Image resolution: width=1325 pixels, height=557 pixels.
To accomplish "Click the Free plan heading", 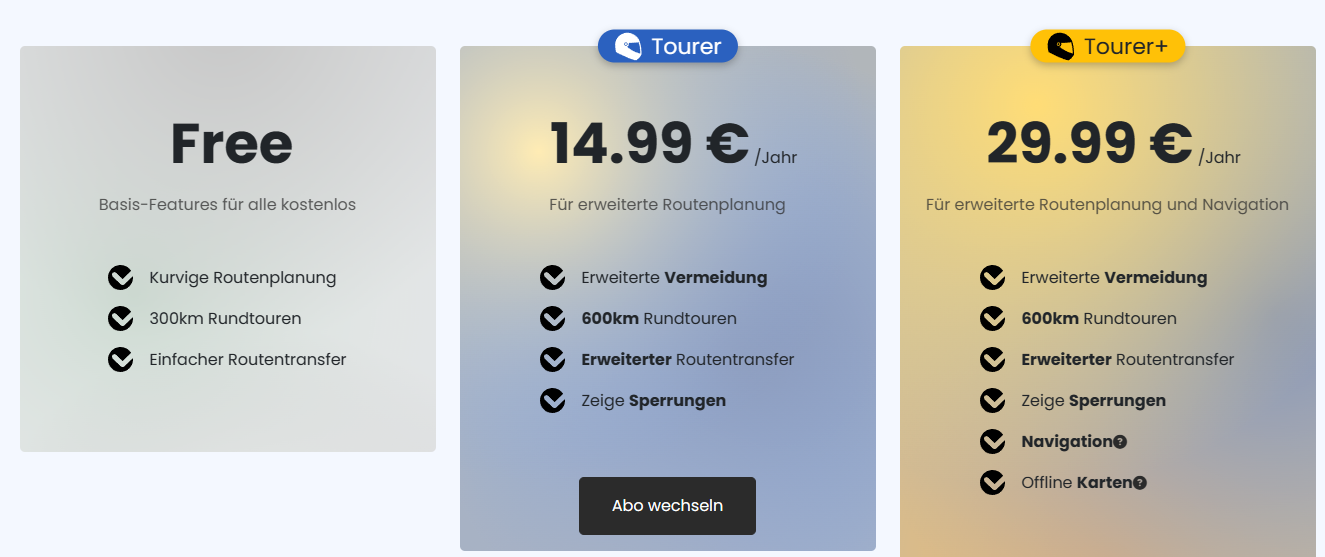I will click(231, 144).
